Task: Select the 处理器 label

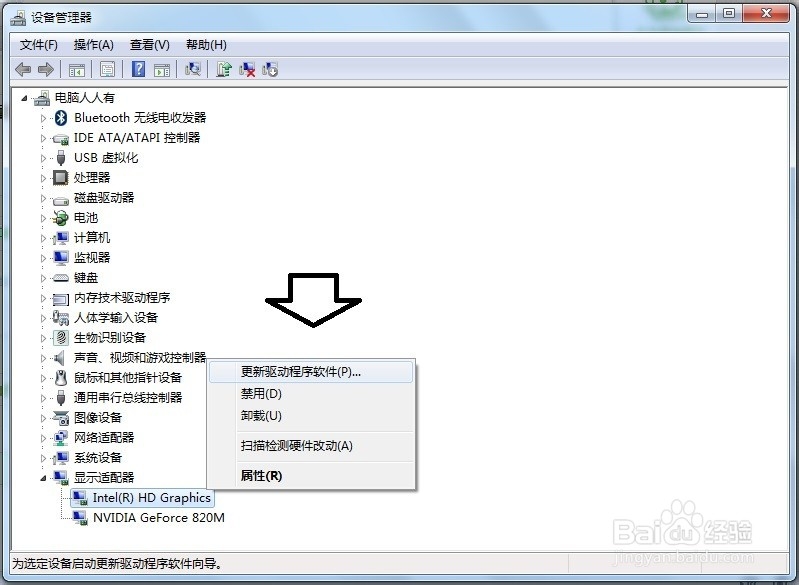Action: (92, 177)
